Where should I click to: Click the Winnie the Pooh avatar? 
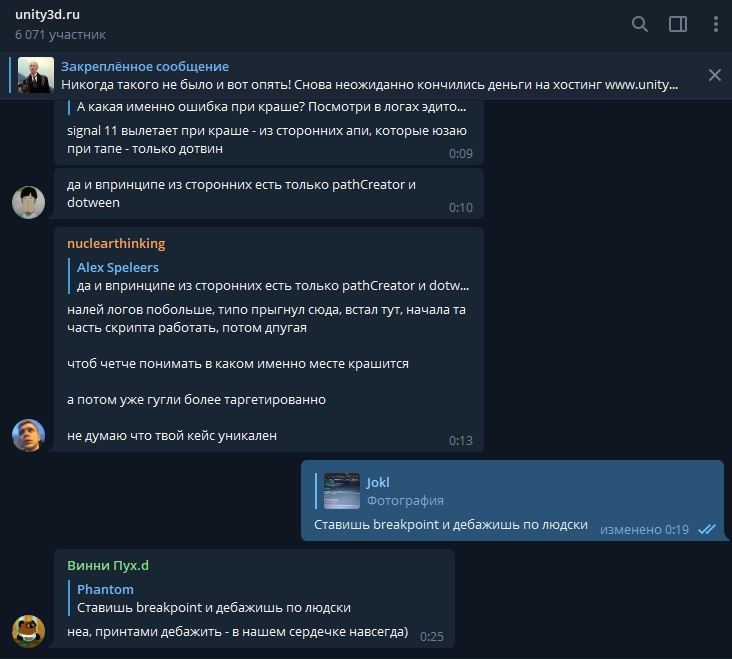point(28,631)
